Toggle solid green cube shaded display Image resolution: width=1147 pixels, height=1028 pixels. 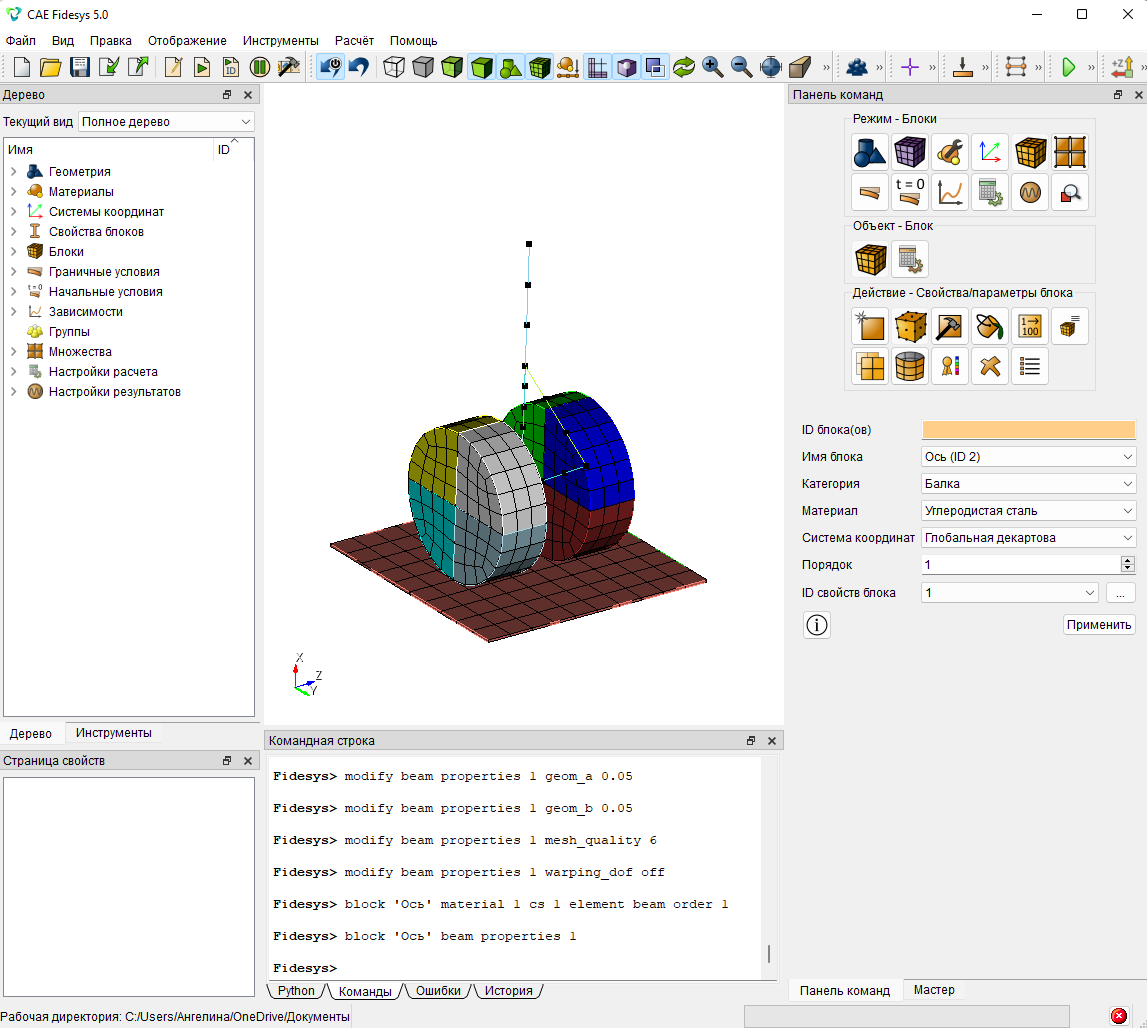(481, 67)
